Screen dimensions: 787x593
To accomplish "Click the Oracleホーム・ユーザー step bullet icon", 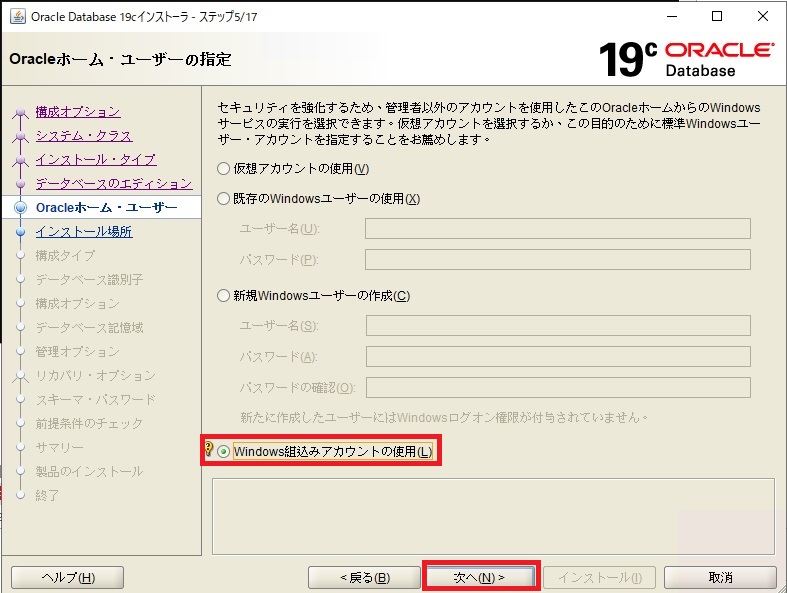I will tap(20, 207).
